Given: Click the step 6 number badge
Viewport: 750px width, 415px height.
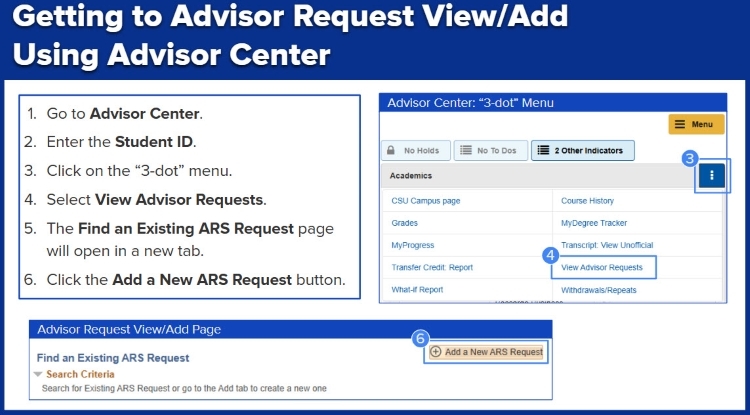Looking at the screenshot, I should [x=420, y=338].
